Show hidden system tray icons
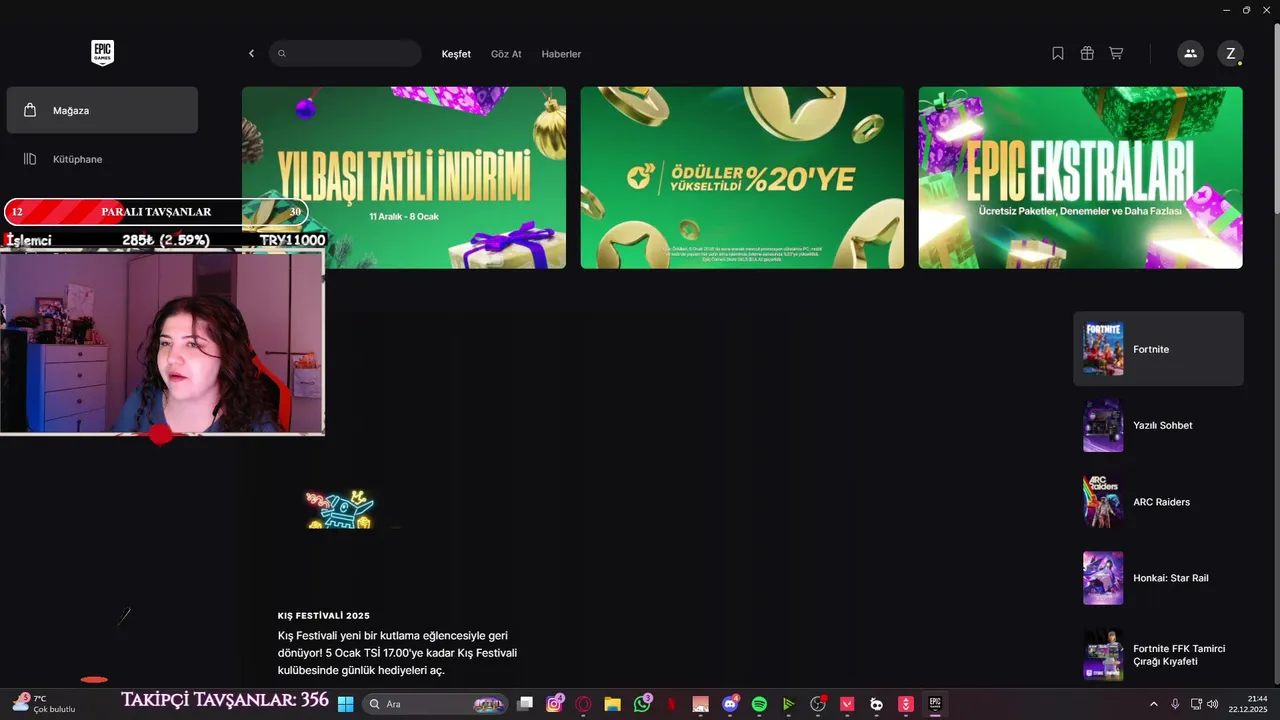The height and width of the screenshot is (720, 1280). (1153, 704)
